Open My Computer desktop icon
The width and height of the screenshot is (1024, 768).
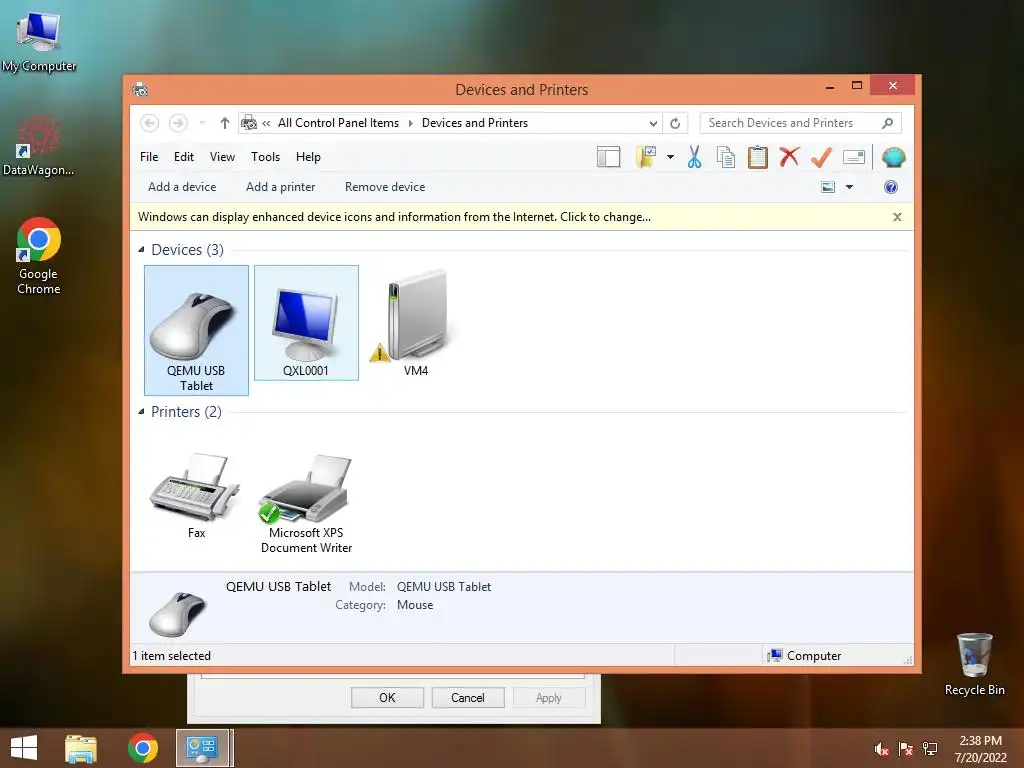coord(39,40)
